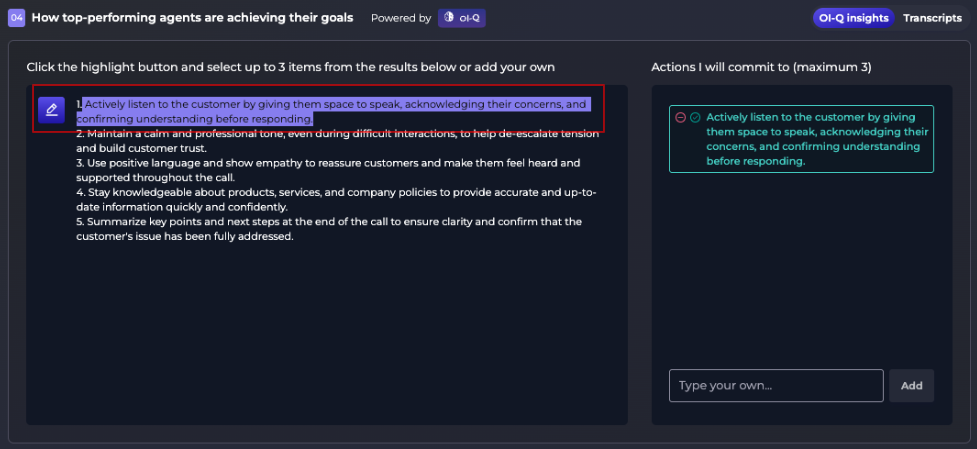Viewport: 977px width, 449px height.
Task: Click the purple 04 step badge
Action: tap(17, 18)
